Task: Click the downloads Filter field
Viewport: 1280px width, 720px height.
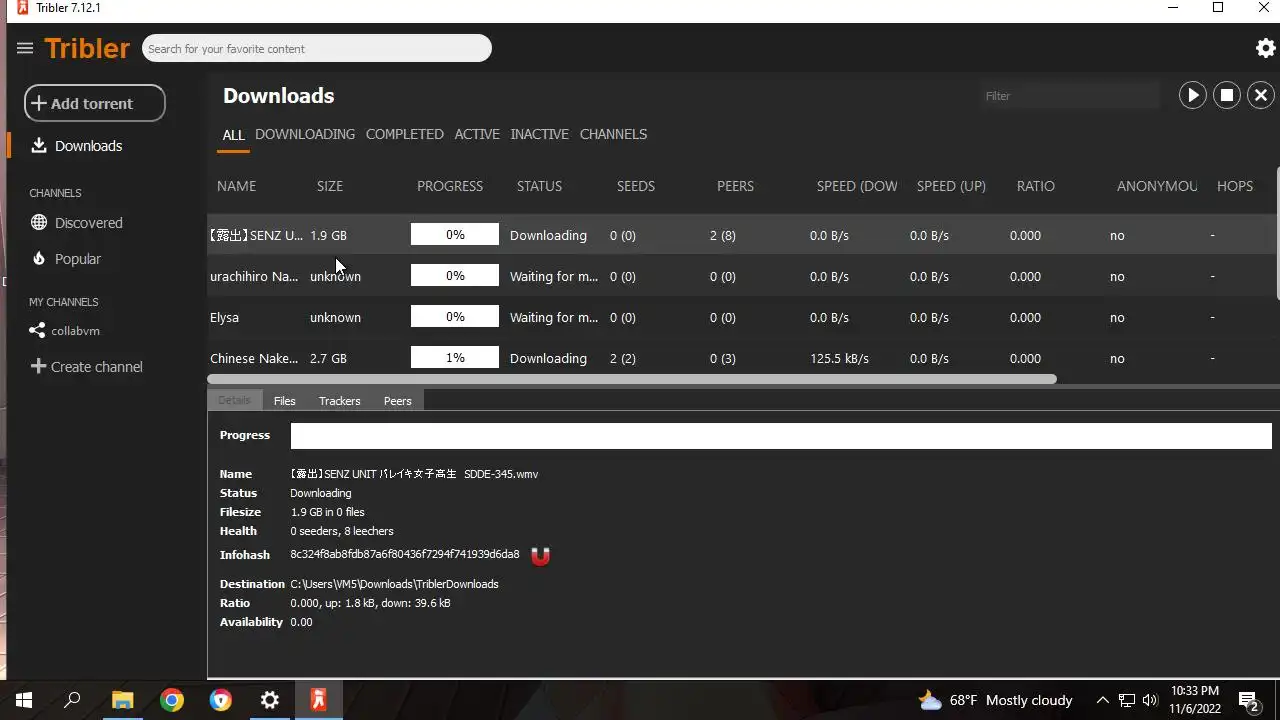Action: point(1069,96)
